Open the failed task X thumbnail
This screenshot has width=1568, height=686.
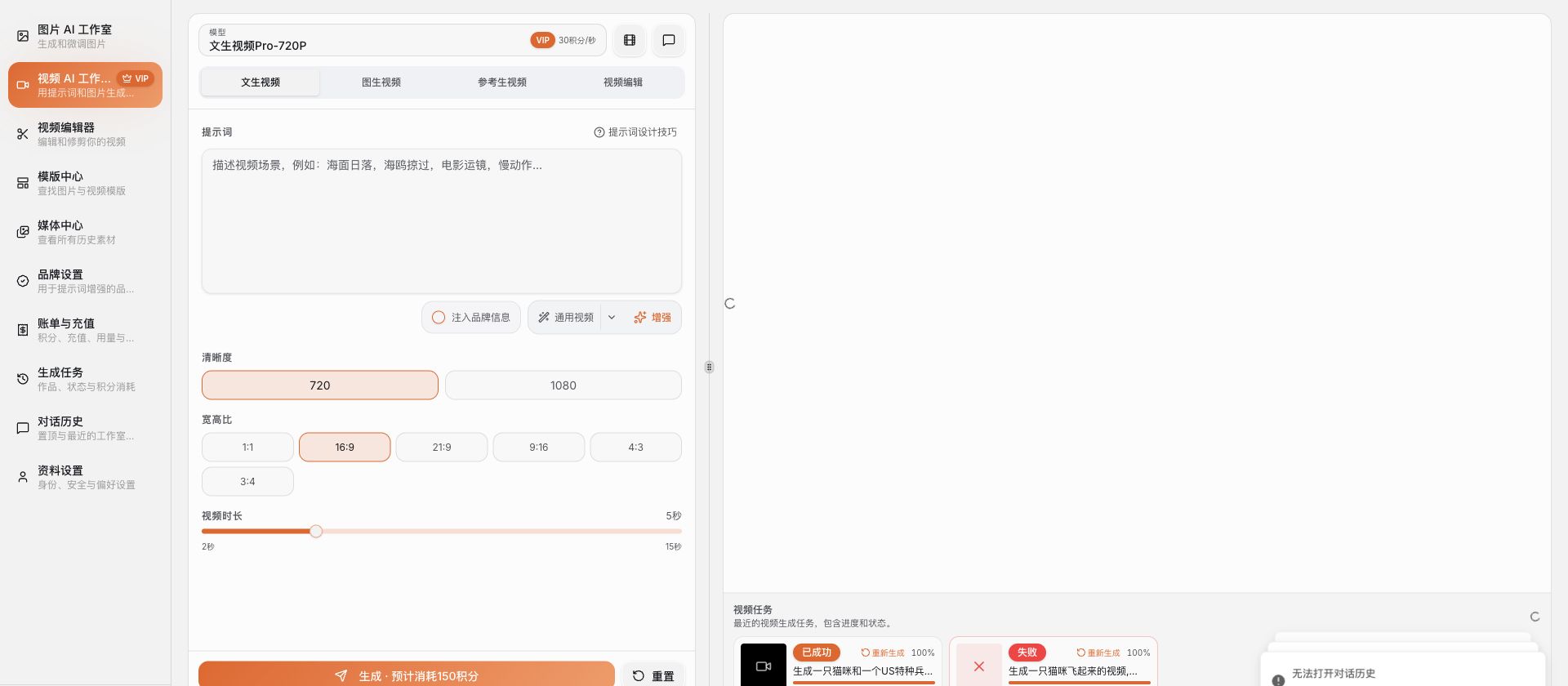[x=979, y=665]
